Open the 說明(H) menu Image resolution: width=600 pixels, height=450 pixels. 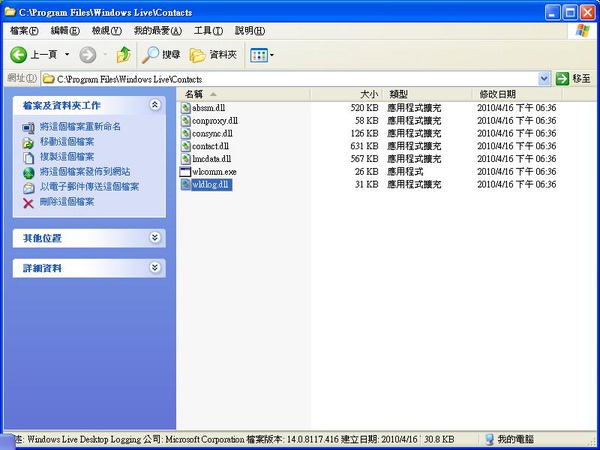[250, 31]
